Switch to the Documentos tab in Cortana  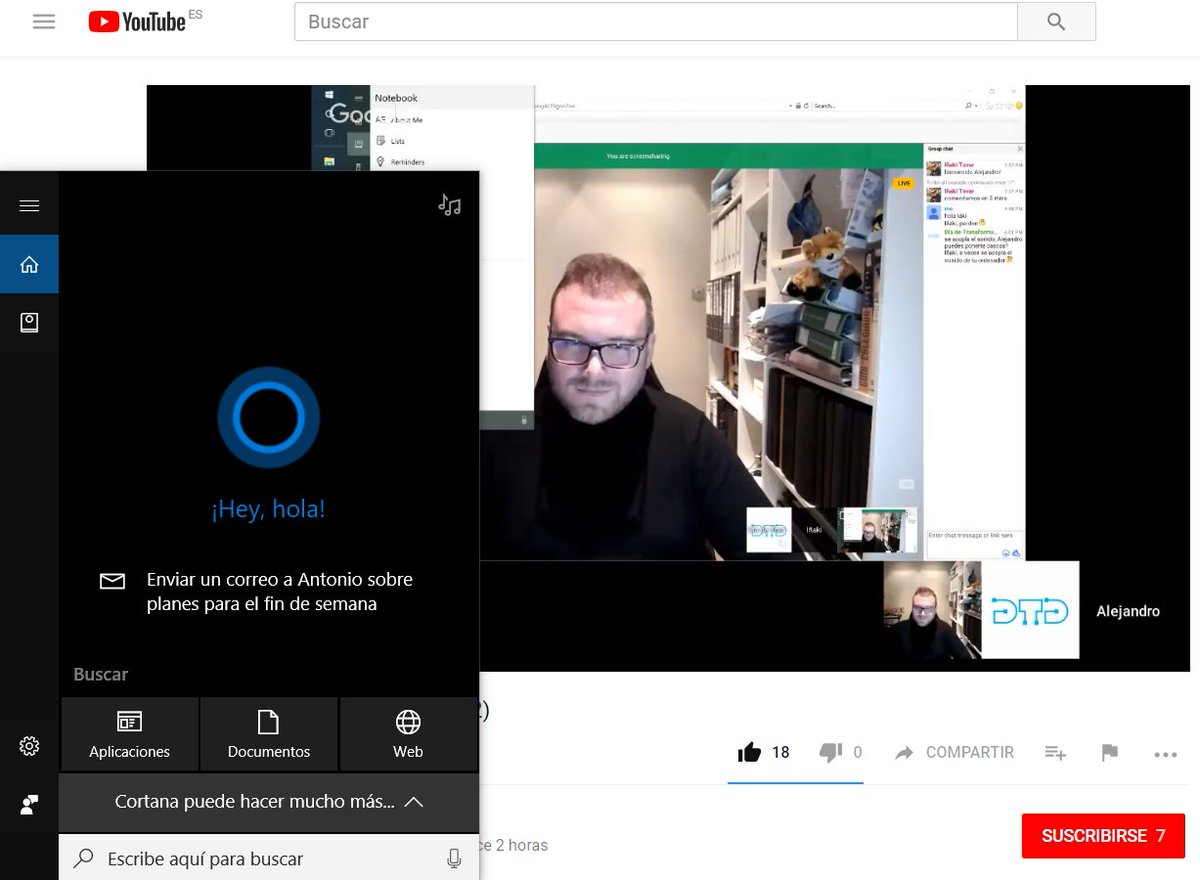click(268, 733)
